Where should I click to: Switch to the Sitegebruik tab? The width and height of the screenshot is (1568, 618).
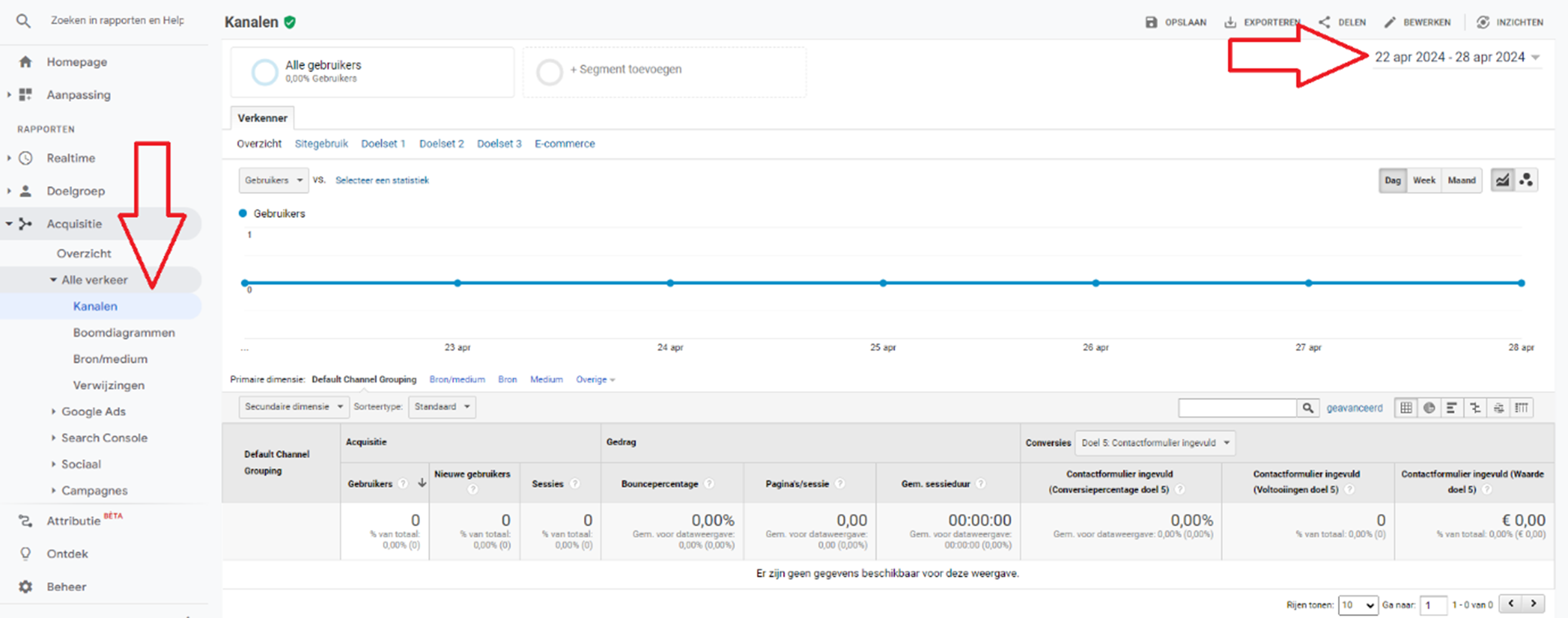tap(321, 144)
